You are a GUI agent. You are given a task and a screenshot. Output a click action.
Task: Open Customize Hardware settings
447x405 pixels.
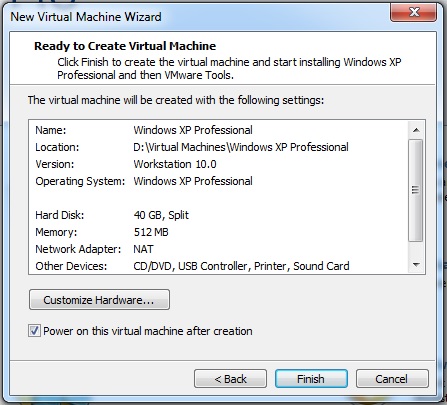pos(99,300)
